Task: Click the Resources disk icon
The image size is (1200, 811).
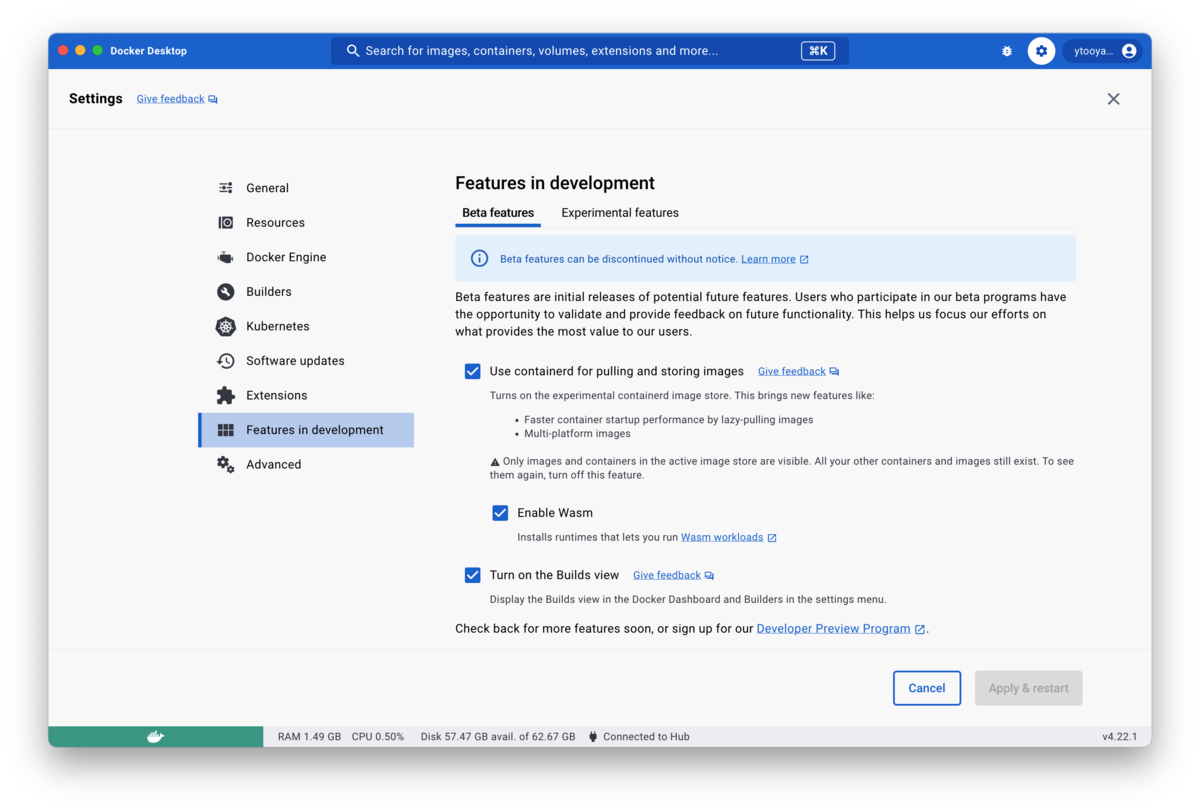Action: [x=226, y=222]
